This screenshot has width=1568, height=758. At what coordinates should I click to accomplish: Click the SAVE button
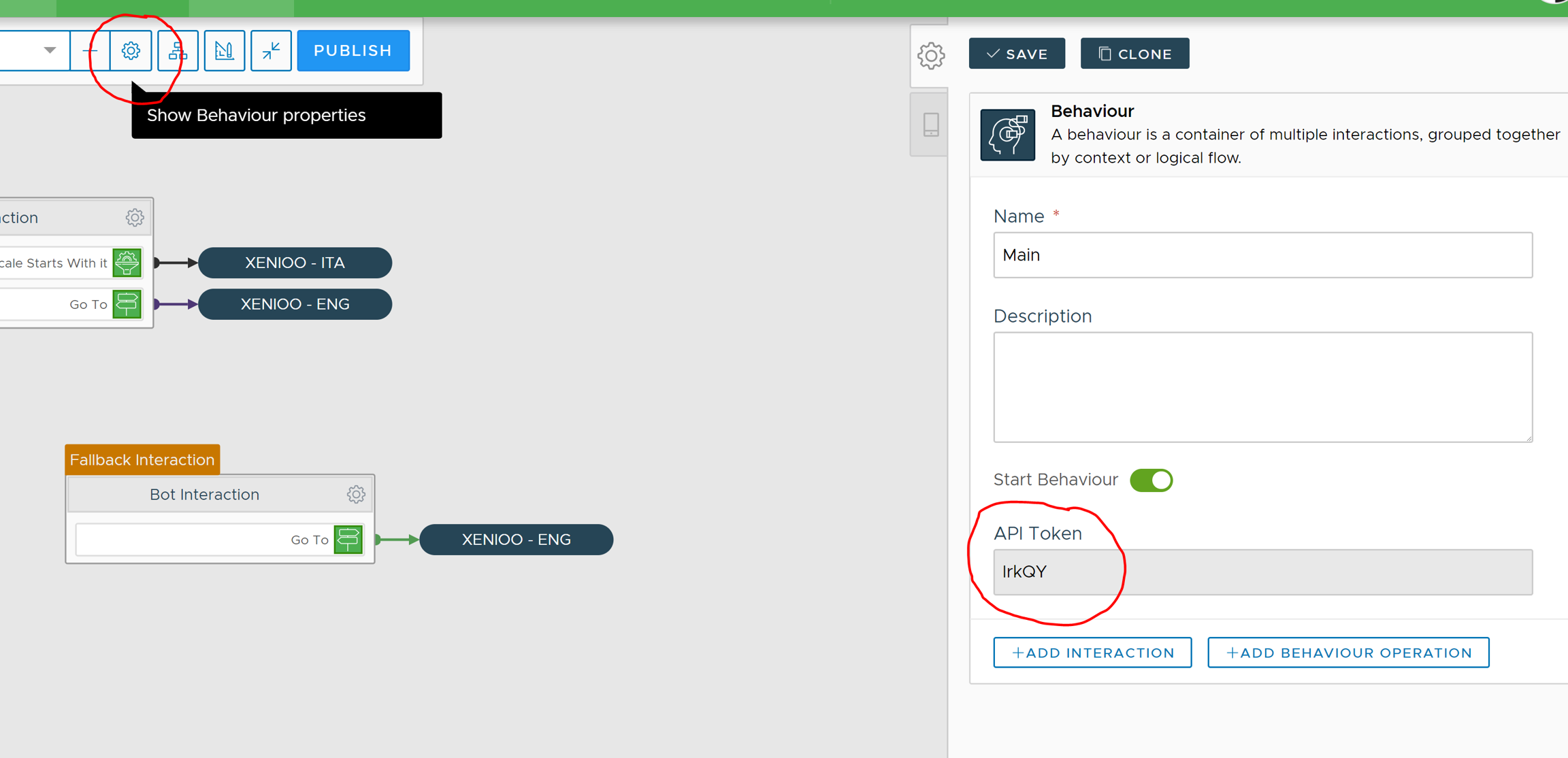click(1017, 54)
